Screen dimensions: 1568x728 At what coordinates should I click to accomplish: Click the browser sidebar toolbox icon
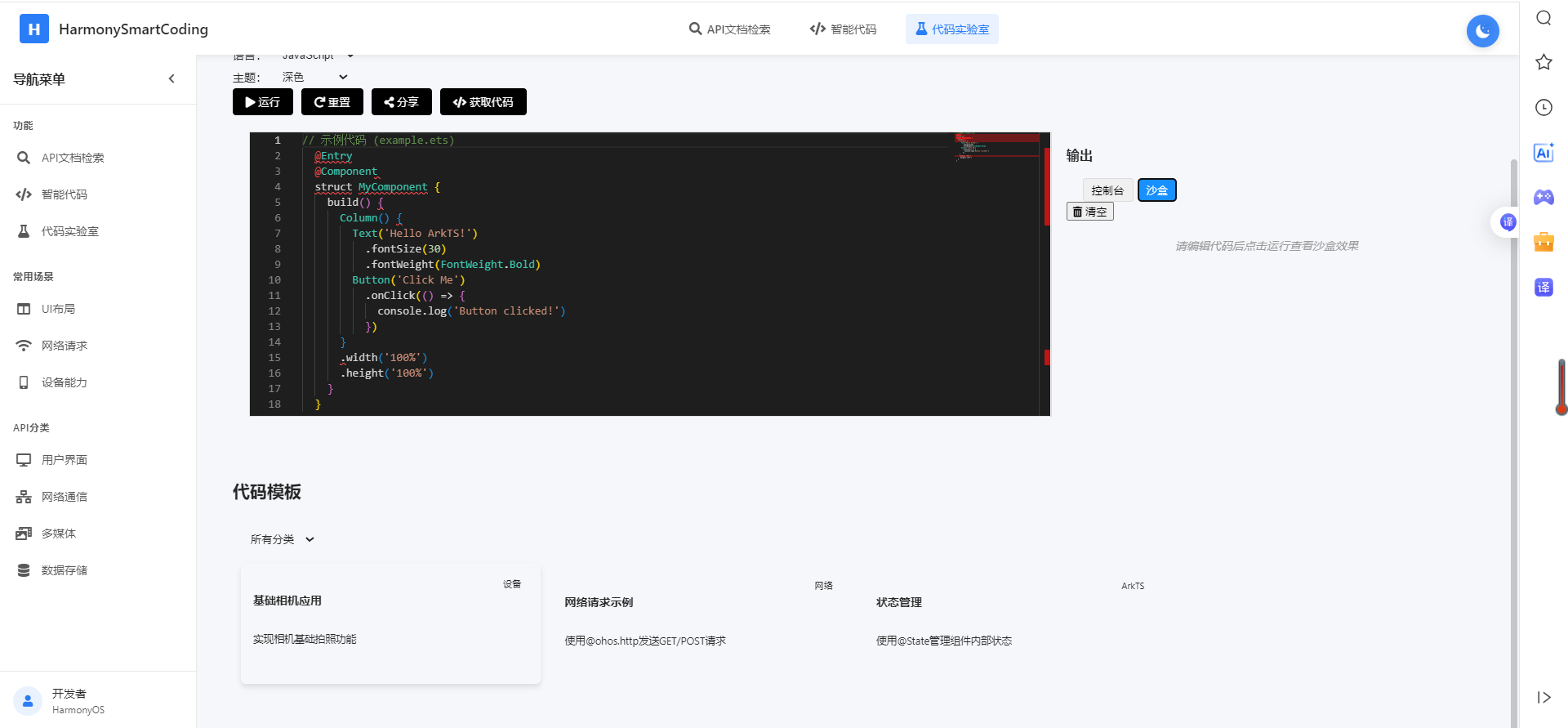pos(1543,242)
